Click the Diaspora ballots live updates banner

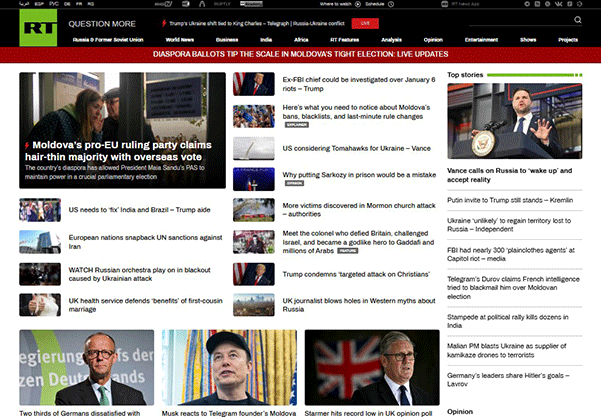300,56
